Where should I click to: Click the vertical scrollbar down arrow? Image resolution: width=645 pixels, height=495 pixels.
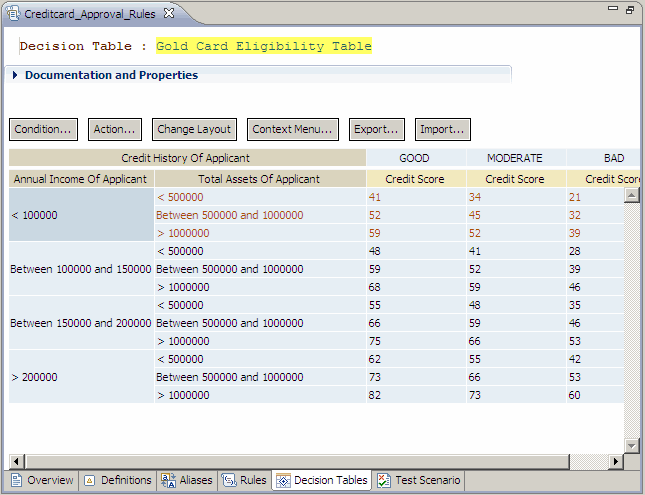tap(631, 445)
